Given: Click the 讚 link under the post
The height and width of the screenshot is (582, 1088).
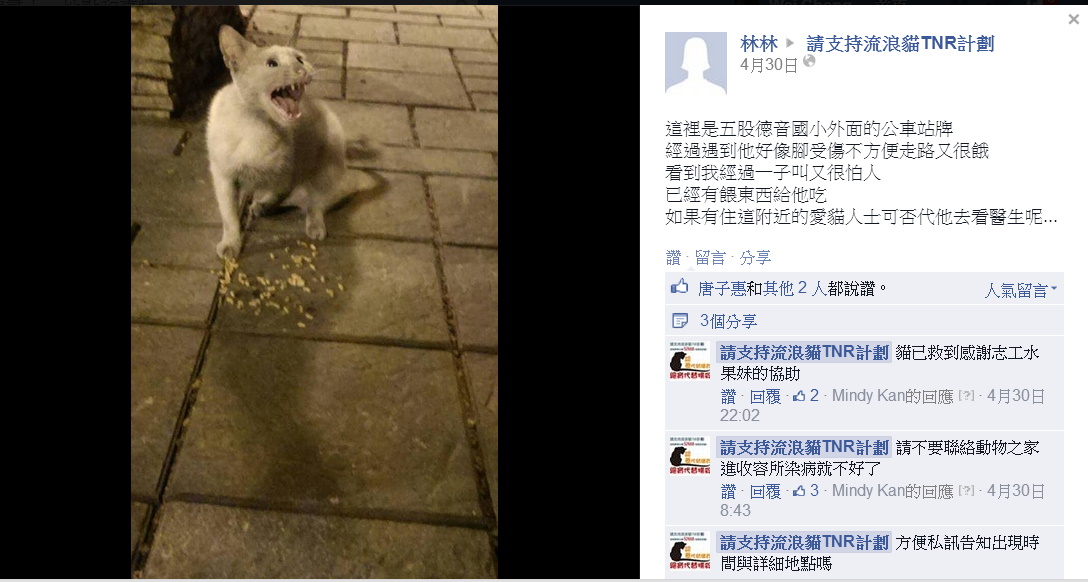Looking at the screenshot, I should (x=673, y=258).
